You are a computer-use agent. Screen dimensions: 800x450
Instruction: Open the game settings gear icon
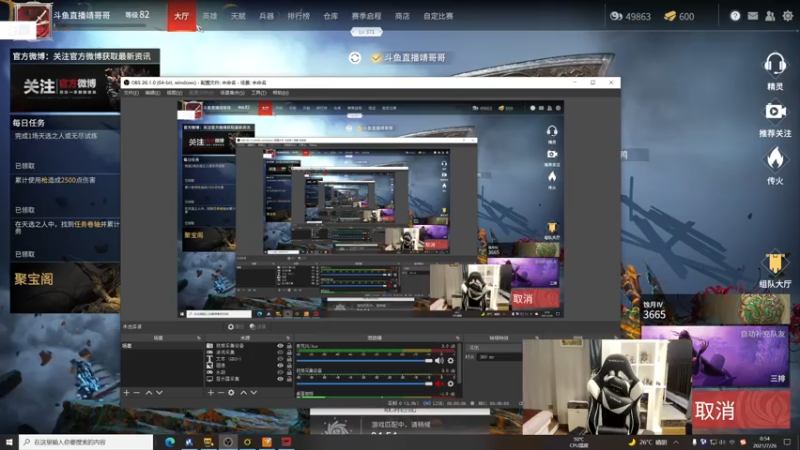[788, 16]
